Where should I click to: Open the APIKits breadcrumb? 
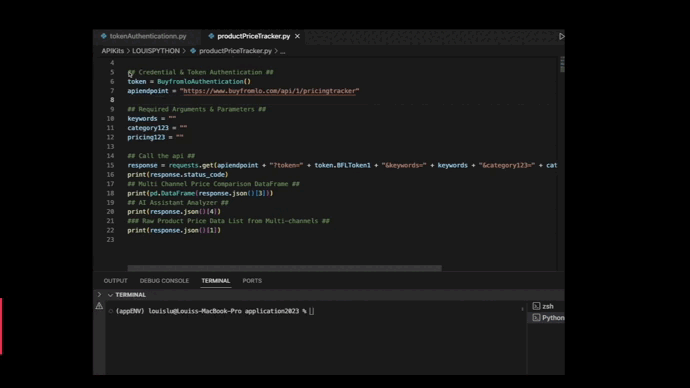coord(113,51)
